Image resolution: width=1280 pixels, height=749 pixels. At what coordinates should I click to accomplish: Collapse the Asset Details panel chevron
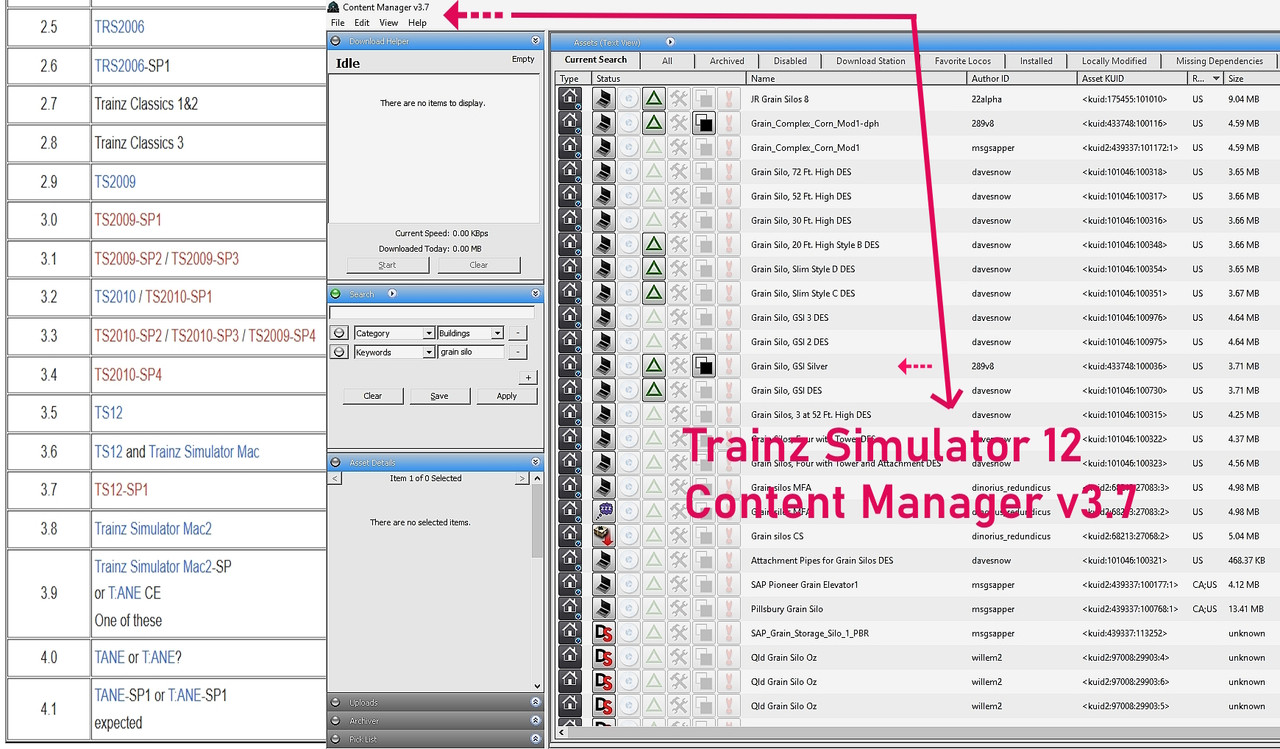(536, 462)
